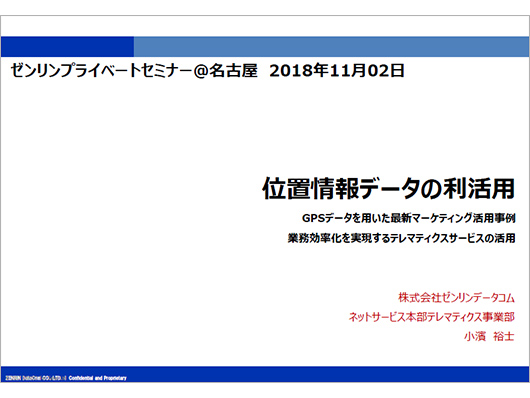Select the GPSデータを用いた最新マーケティング活用事例 subtitle
Screen dimensions: 530x398
(408, 218)
